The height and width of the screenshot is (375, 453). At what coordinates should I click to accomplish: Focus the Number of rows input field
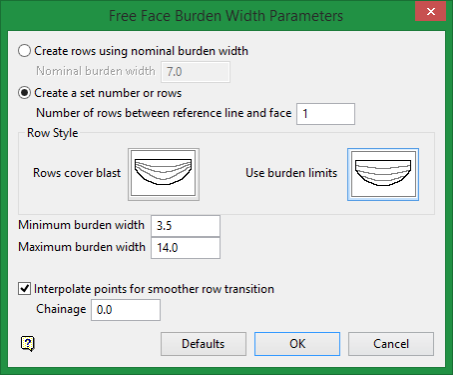[326, 114]
